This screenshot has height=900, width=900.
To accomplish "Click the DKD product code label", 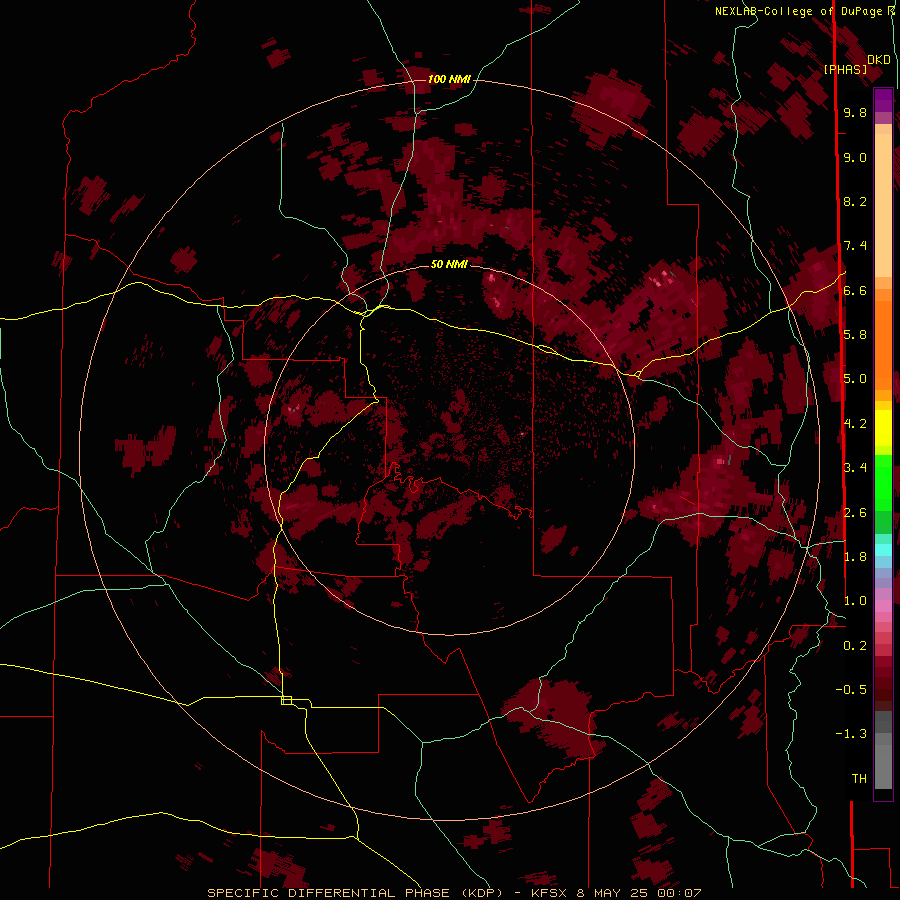I will pyautogui.click(x=879, y=60).
